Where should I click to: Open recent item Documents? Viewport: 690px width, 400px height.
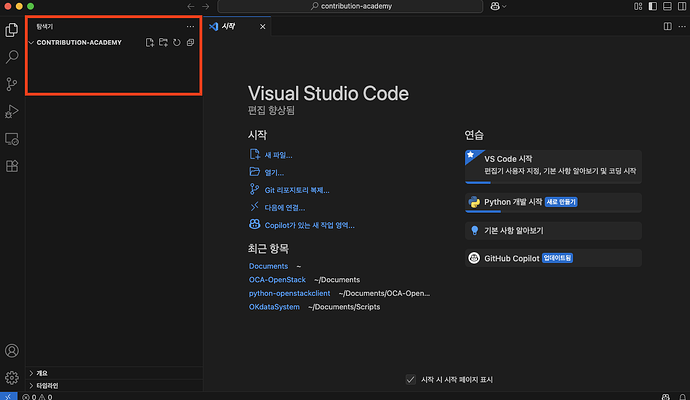(x=268, y=266)
